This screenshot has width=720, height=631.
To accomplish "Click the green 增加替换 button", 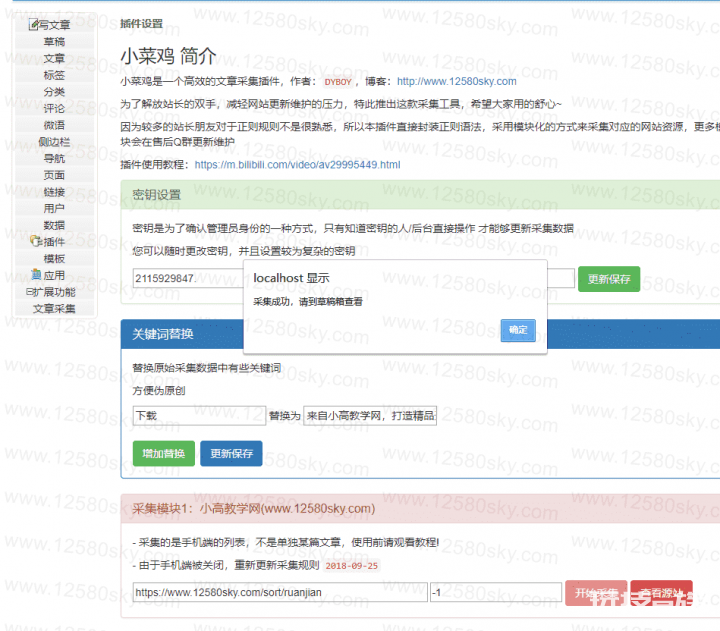I will pyautogui.click(x=163, y=453).
